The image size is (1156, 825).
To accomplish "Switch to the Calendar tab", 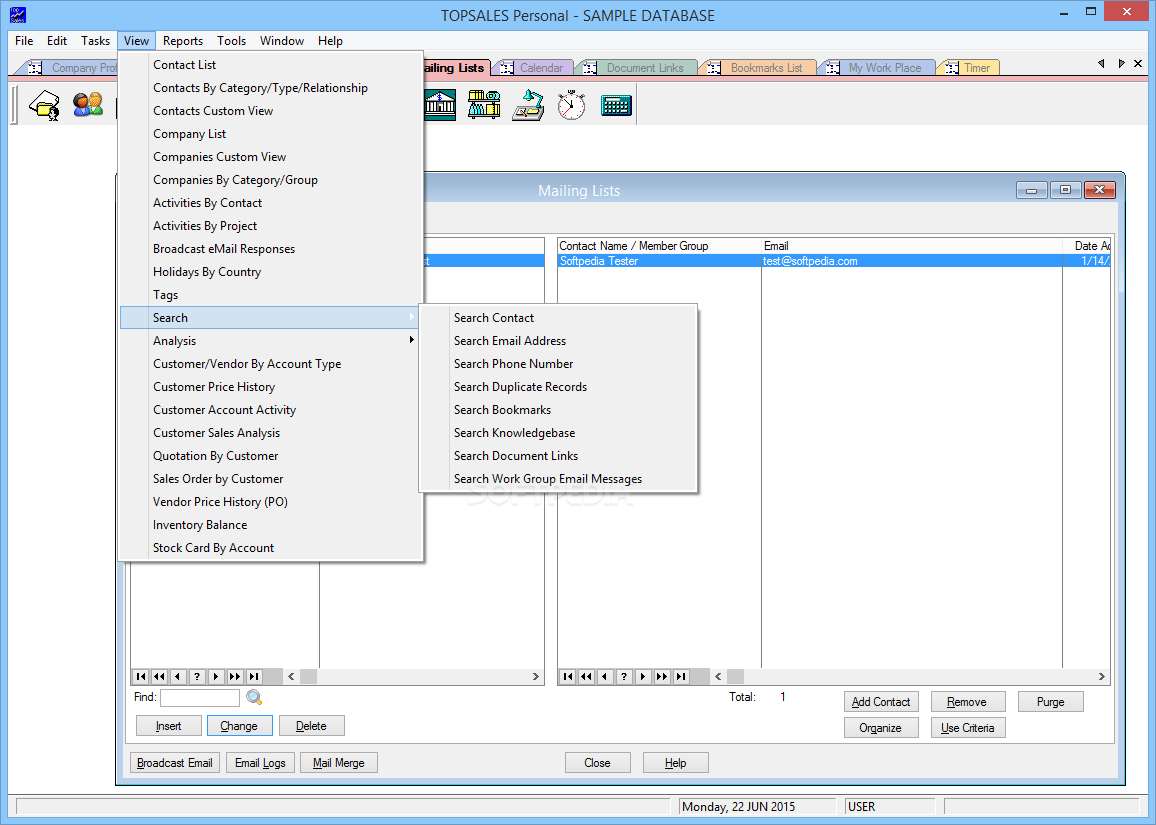I will (x=534, y=68).
